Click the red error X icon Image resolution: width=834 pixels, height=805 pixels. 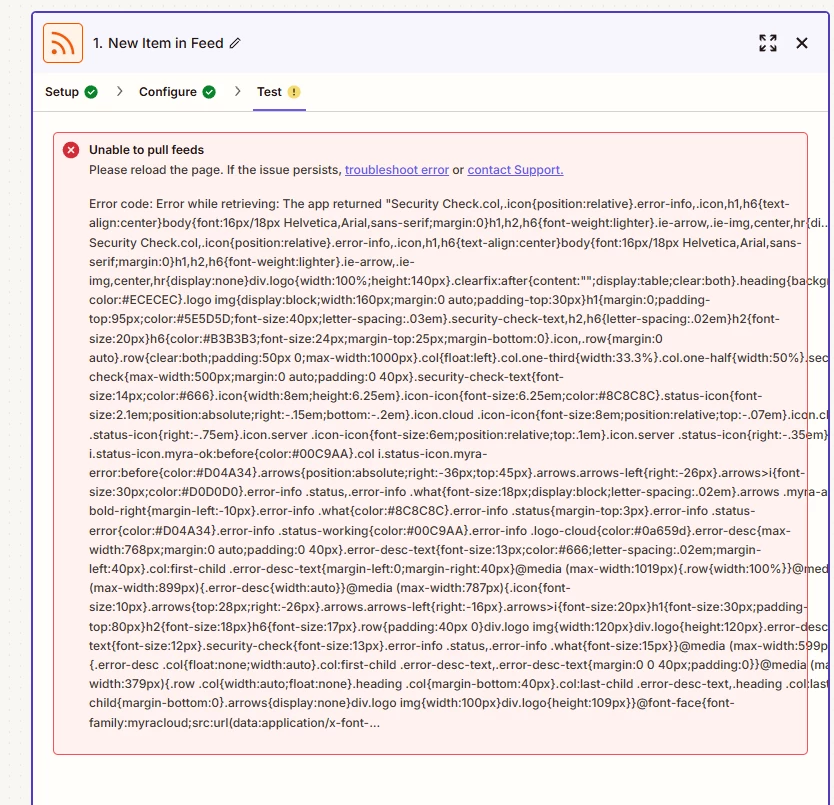pos(71,150)
